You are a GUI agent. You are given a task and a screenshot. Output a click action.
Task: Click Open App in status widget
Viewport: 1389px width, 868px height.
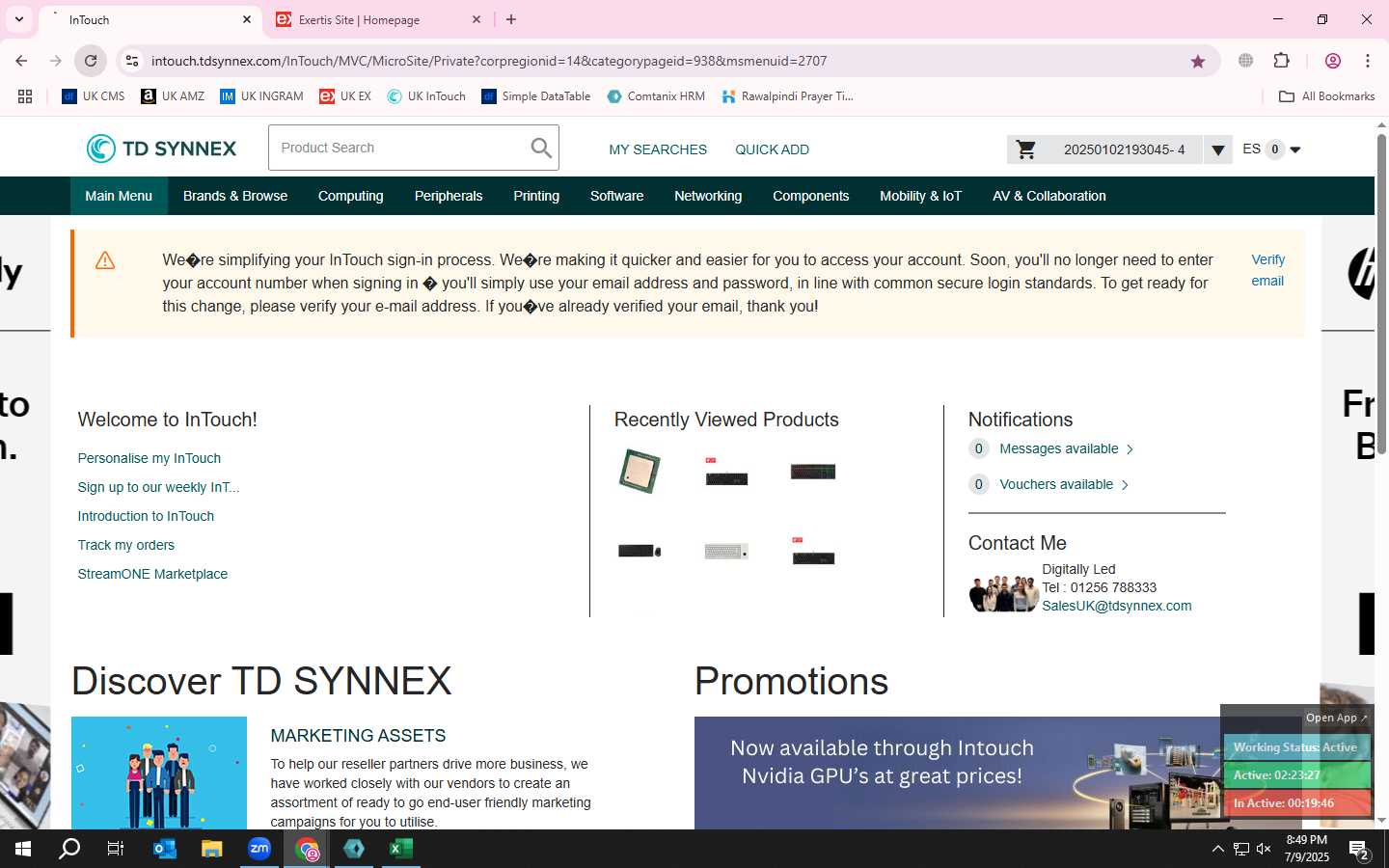click(x=1337, y=718)
